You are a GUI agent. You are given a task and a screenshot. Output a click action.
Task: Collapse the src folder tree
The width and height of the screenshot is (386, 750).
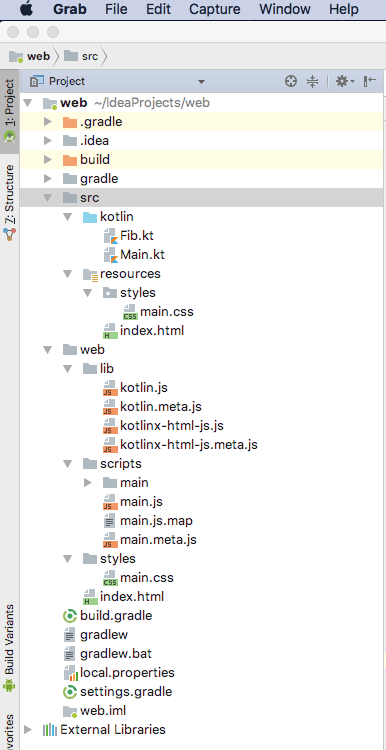point(47,198)
